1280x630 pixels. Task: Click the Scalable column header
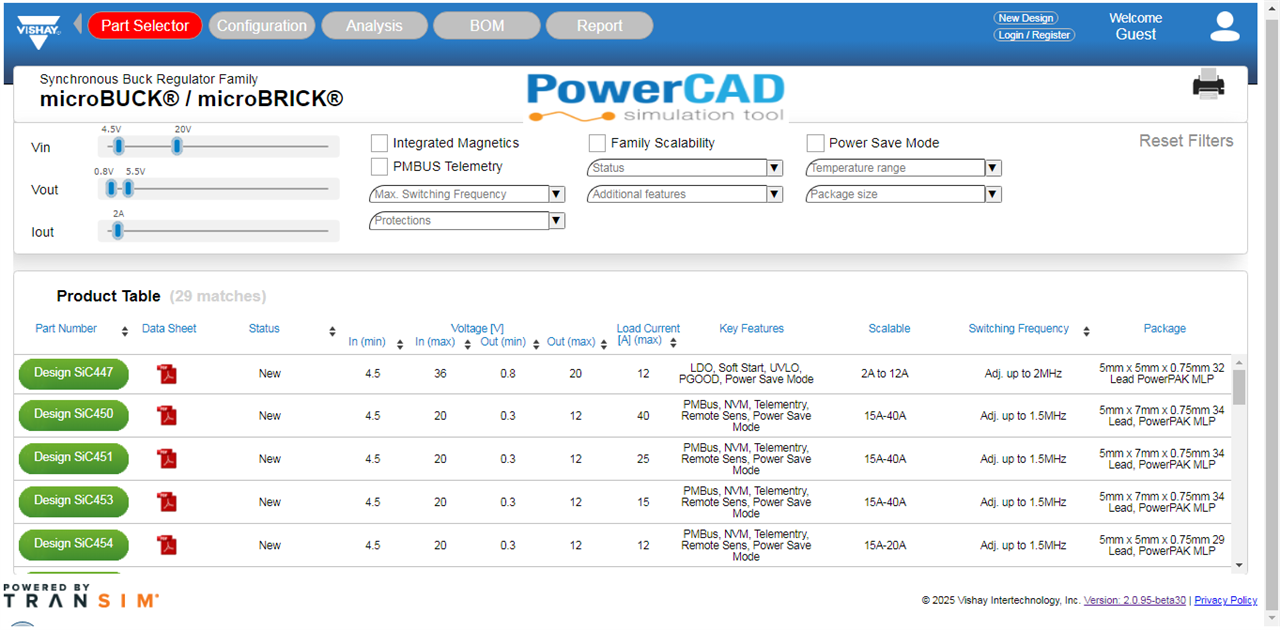pos(889,329)
